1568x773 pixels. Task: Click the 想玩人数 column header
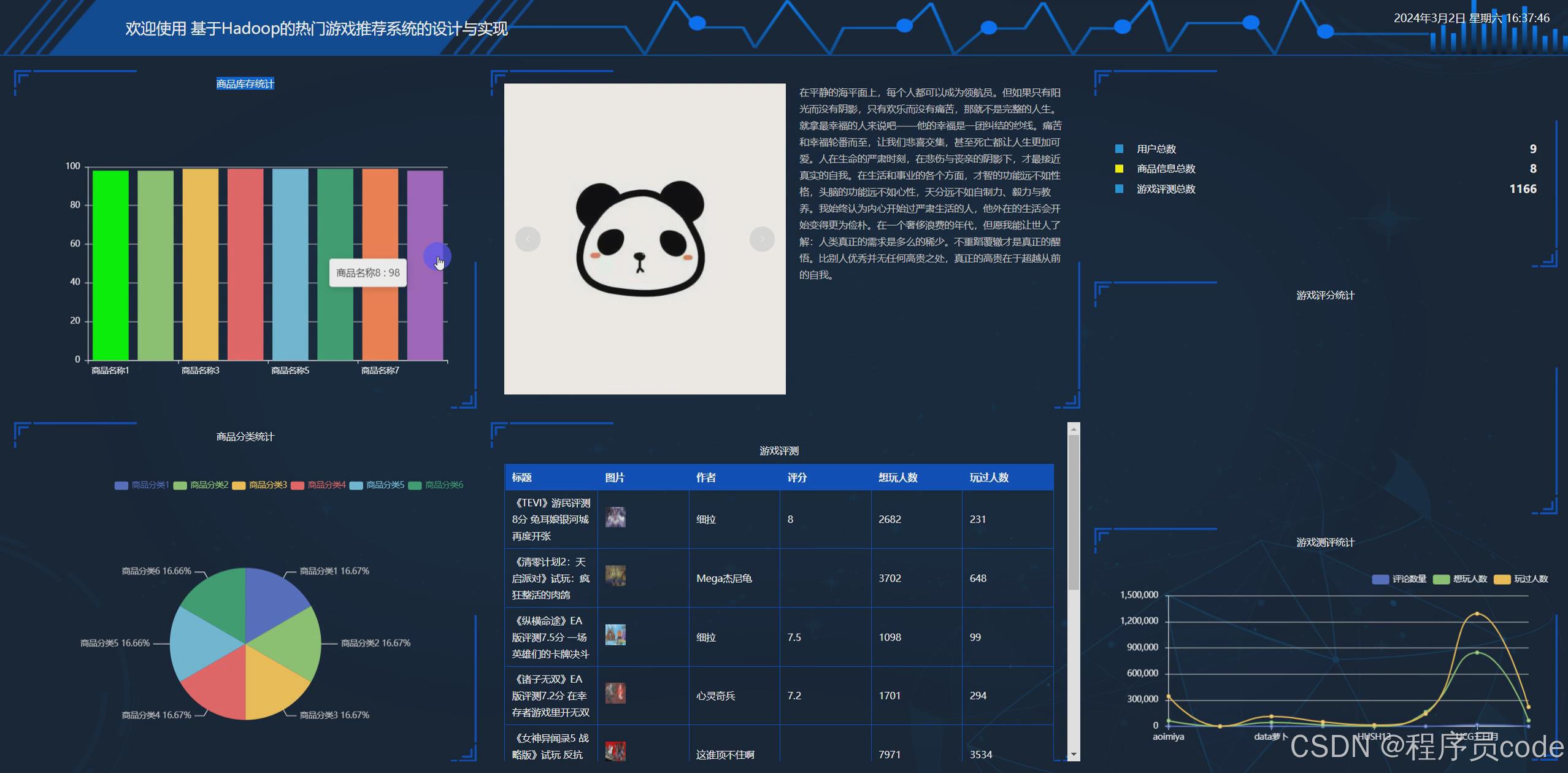[897, 478]
